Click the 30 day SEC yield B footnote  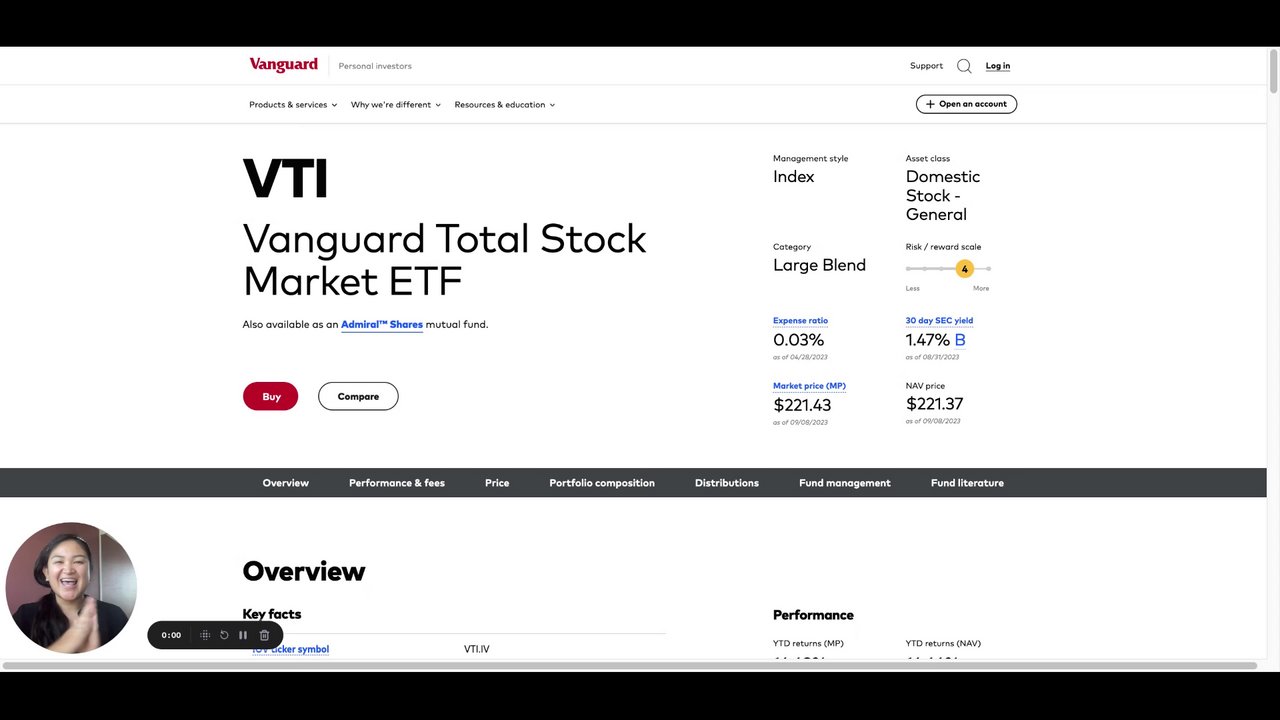coord(960,340)
